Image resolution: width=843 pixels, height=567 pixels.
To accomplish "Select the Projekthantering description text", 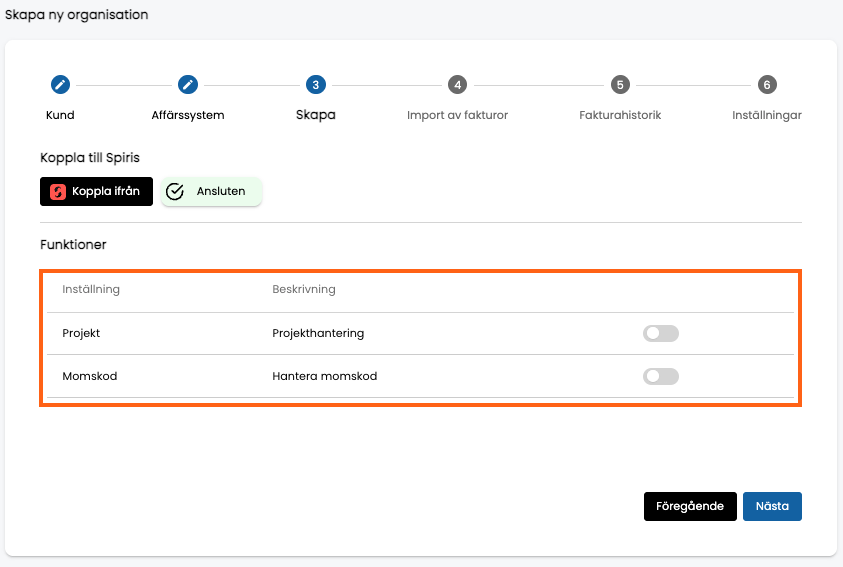I will click(318, 333).
